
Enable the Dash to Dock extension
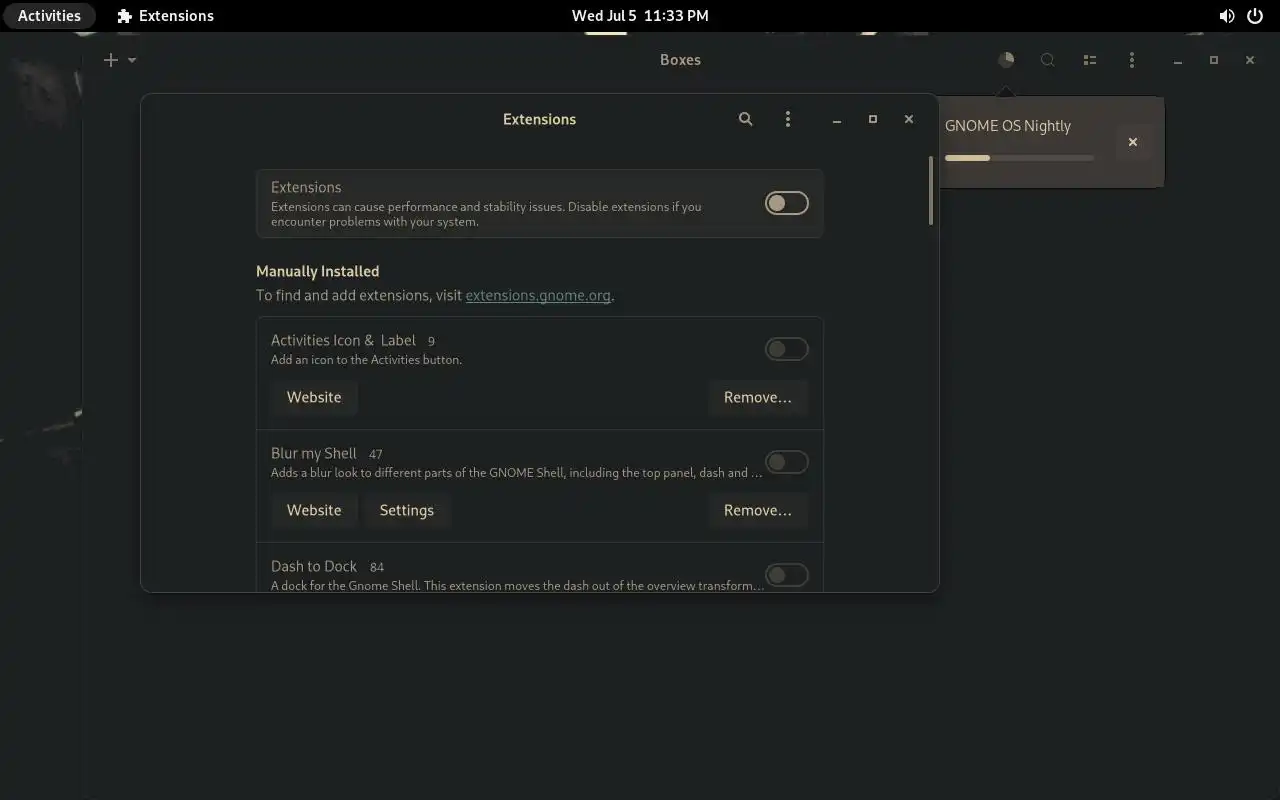pos(787,575)
